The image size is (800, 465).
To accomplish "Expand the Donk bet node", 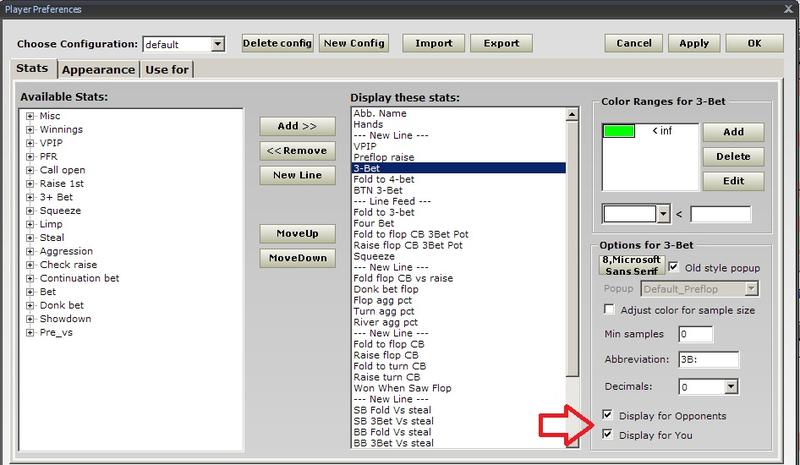I will click(30, 305).
